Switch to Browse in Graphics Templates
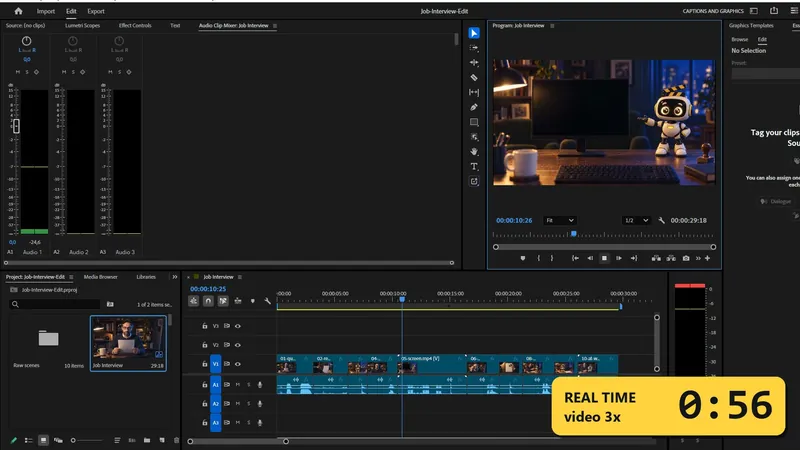Screen dimensions: 800x450 pos(739,39)
